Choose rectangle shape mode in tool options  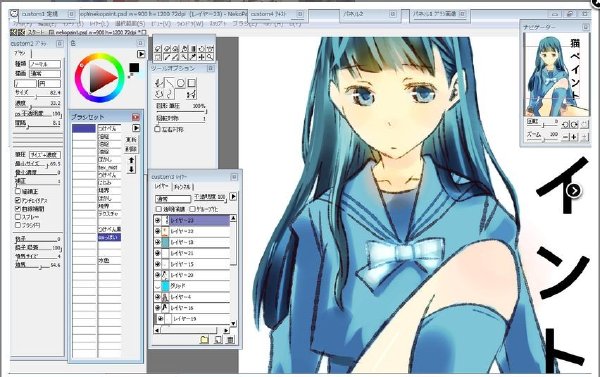pyautogui.click(x=191, y=83)
